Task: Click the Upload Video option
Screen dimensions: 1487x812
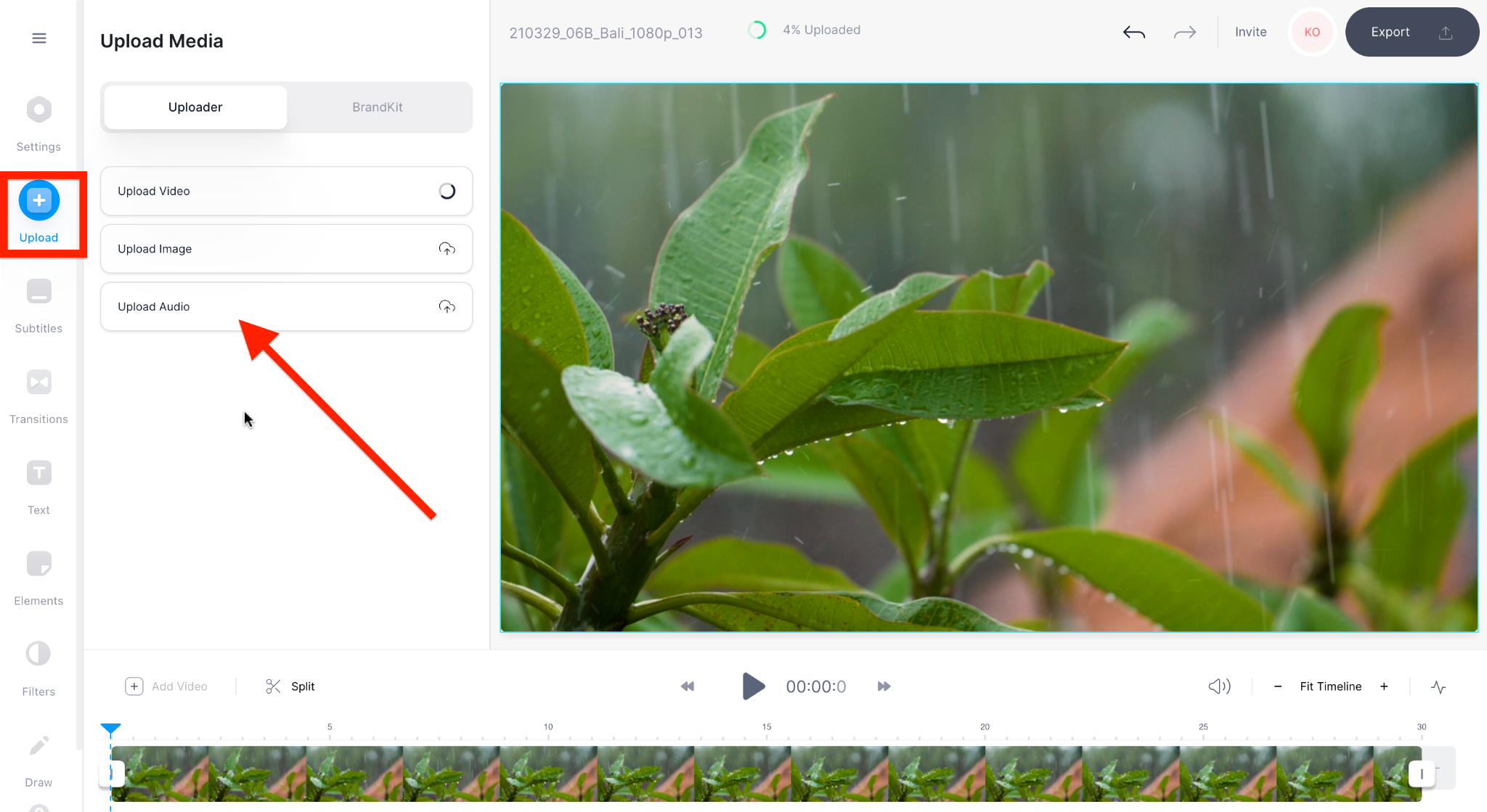Action: (286, 191)
